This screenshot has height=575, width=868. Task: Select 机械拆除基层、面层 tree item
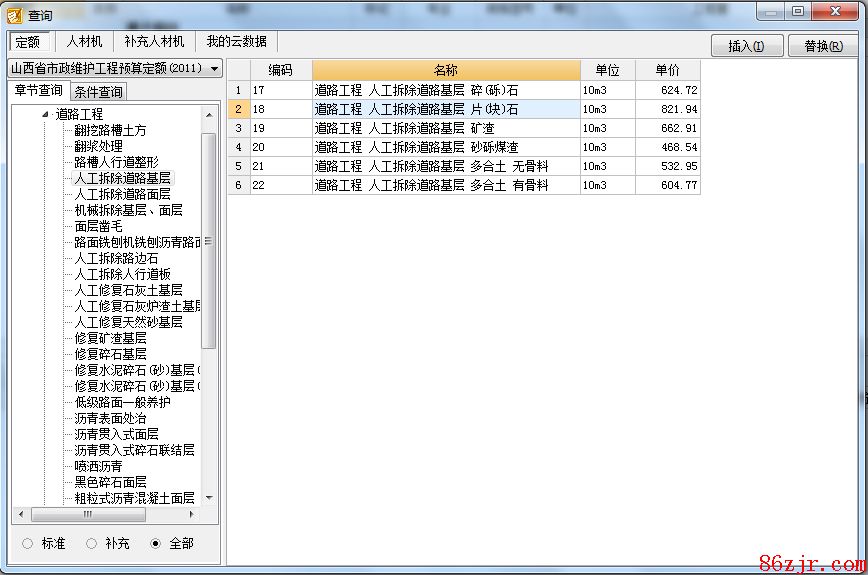click(x=128, y=210)
